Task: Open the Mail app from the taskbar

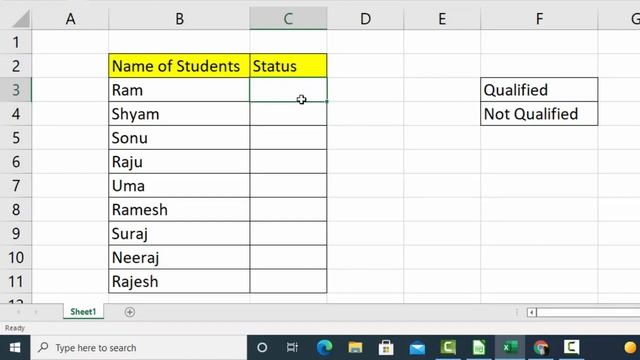Action: pos(417,348)
